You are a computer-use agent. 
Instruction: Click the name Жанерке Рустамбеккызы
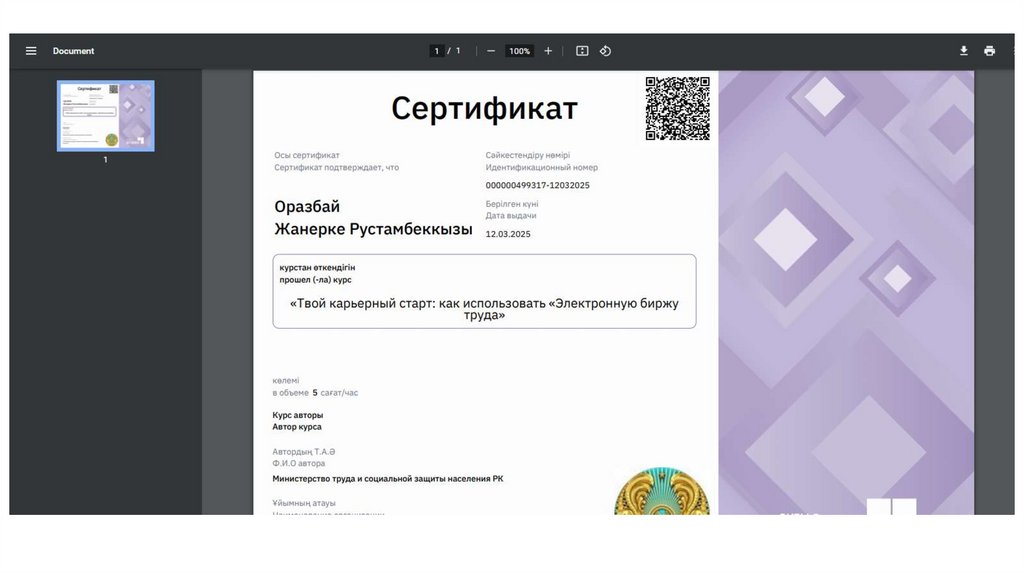(x=374, y=229)
